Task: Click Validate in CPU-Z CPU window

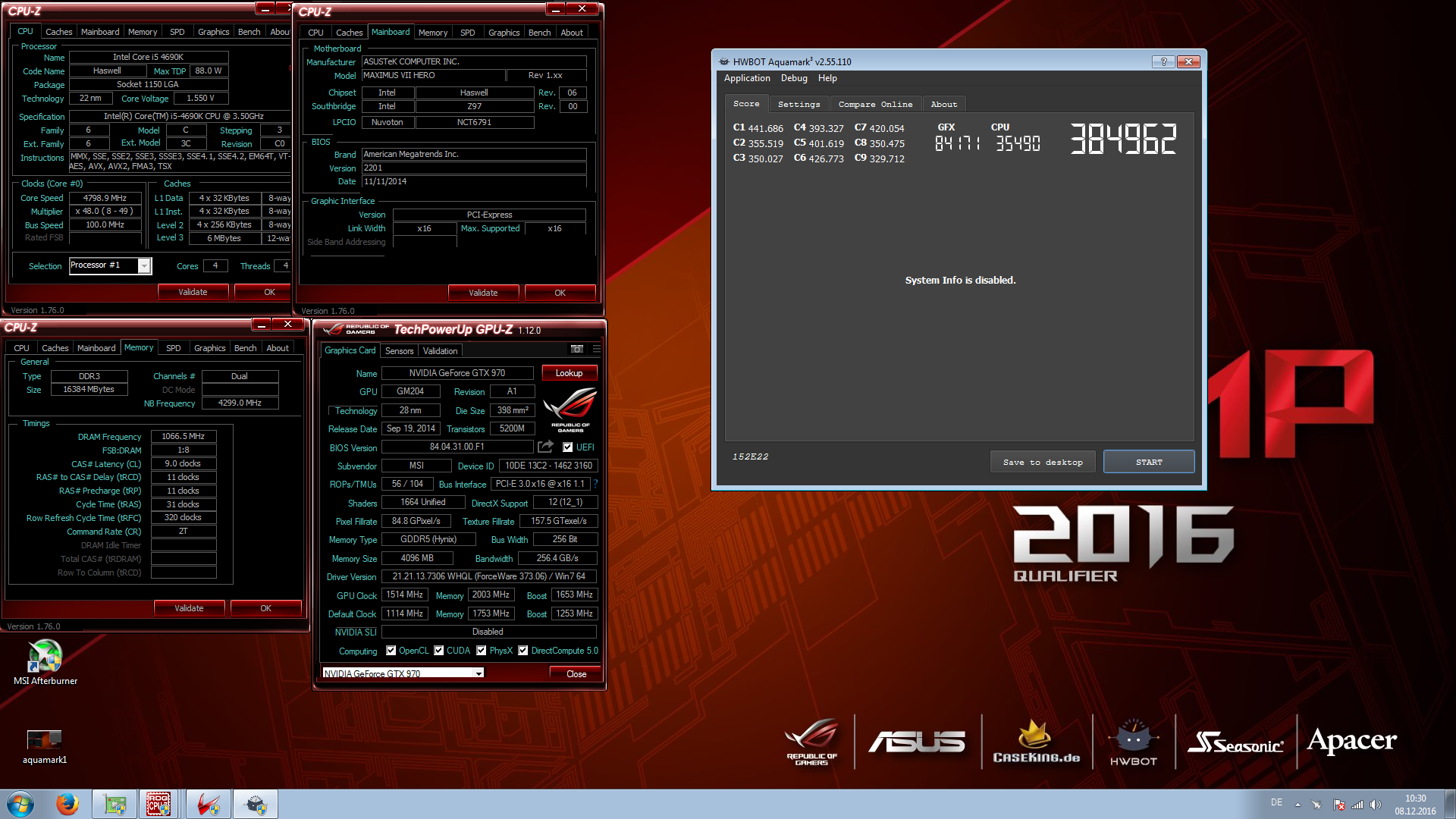Action: 193,292
